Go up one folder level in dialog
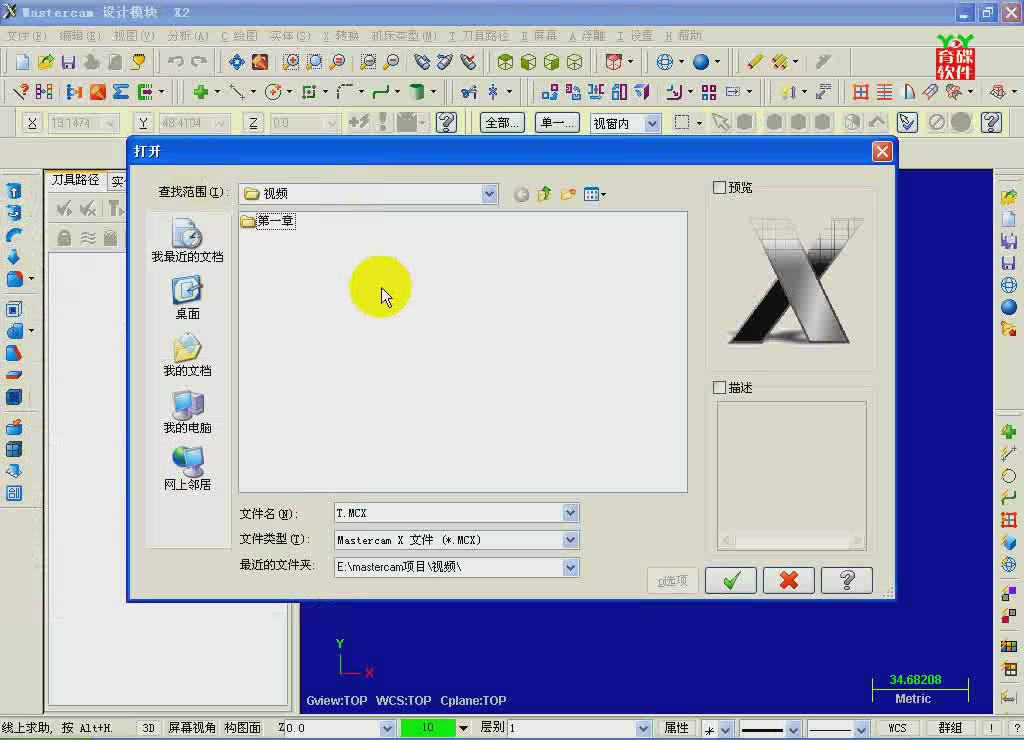Screen dimensions: 1024x740 tap(545, 194)
